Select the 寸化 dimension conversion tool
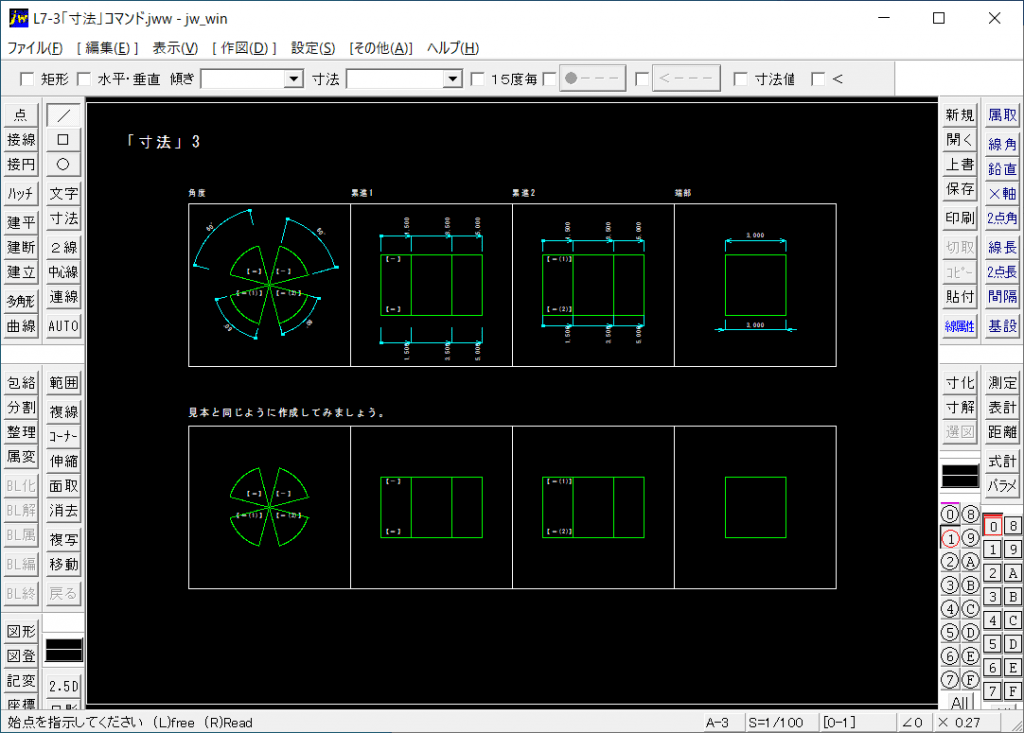Screen dimensions: 1024x733 pyautogui.click(x=960, y=383)
